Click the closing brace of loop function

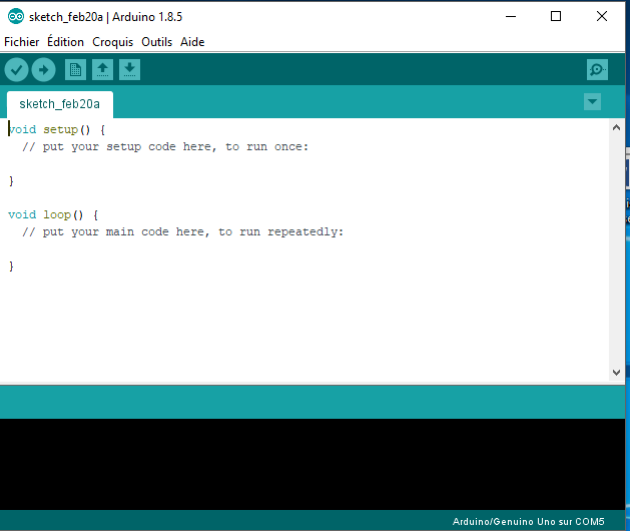11,266
